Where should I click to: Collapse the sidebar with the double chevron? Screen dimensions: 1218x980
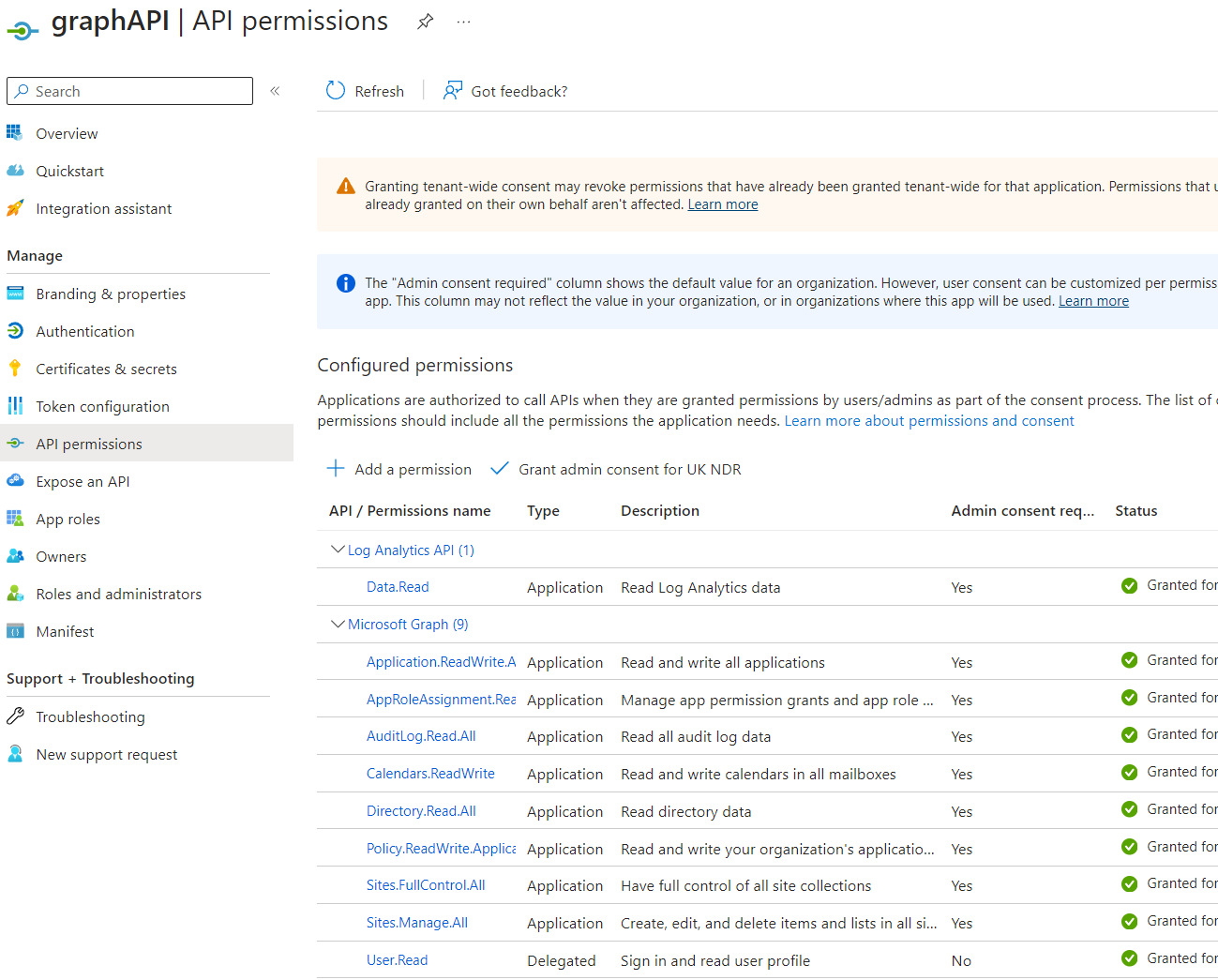pos(275,91)
